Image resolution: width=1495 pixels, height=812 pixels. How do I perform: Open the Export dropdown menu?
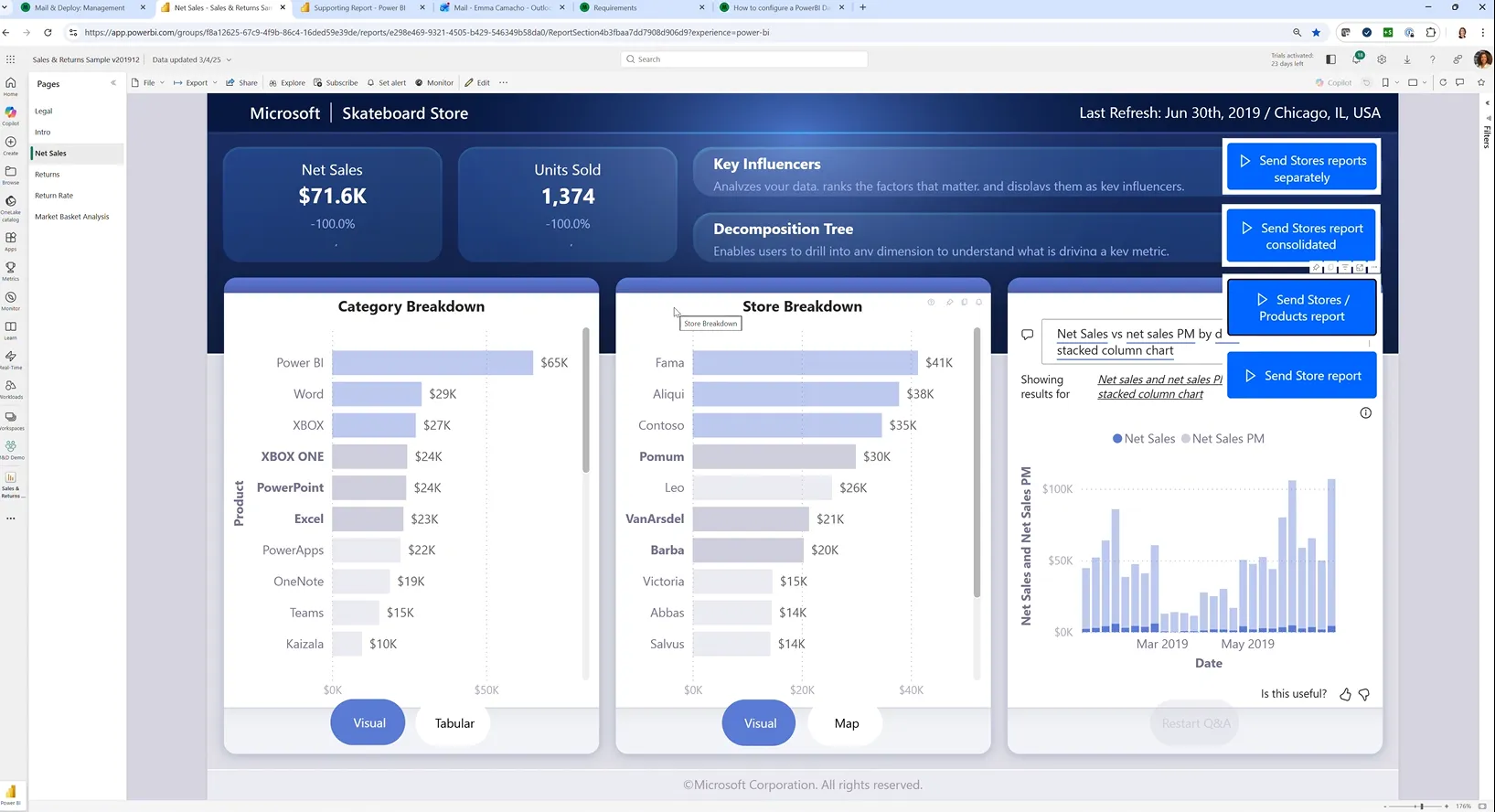pos(195,82)
